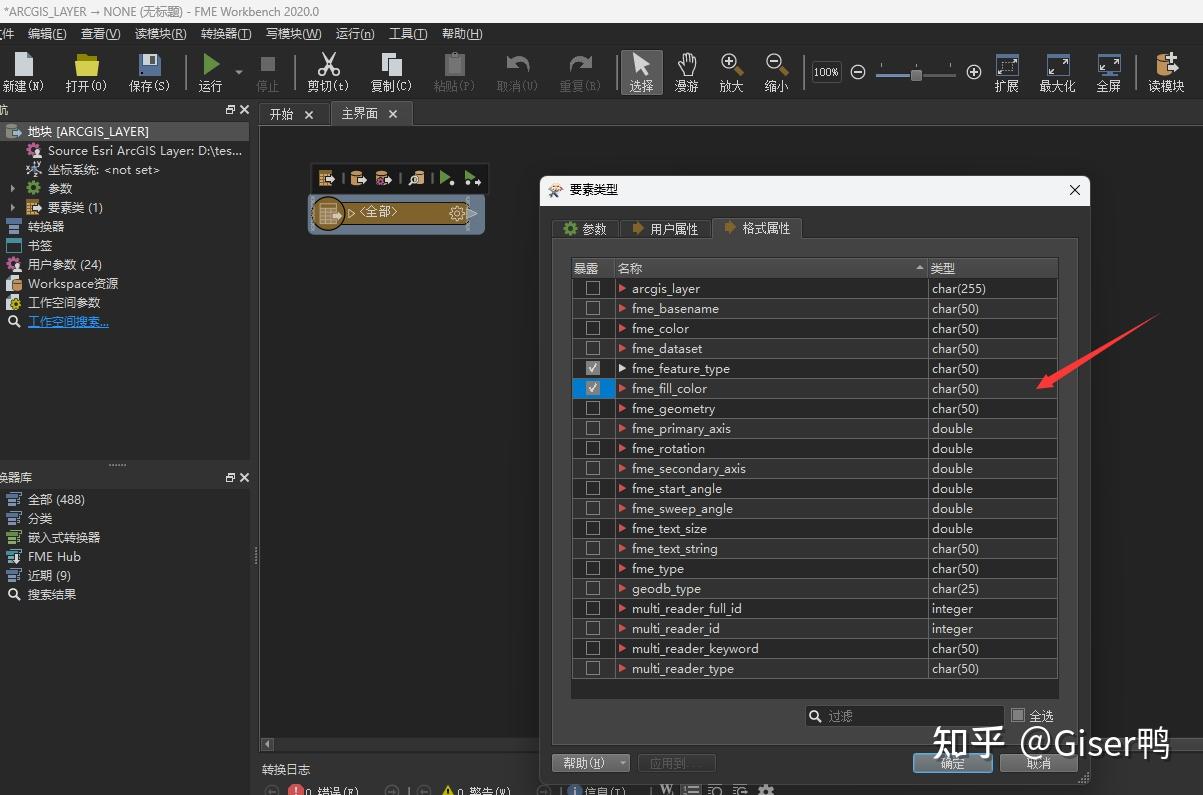This screenshot has height=795, width=1203.
Task: Check the 全选 select-all checkbox
Action: point(1018,715)
